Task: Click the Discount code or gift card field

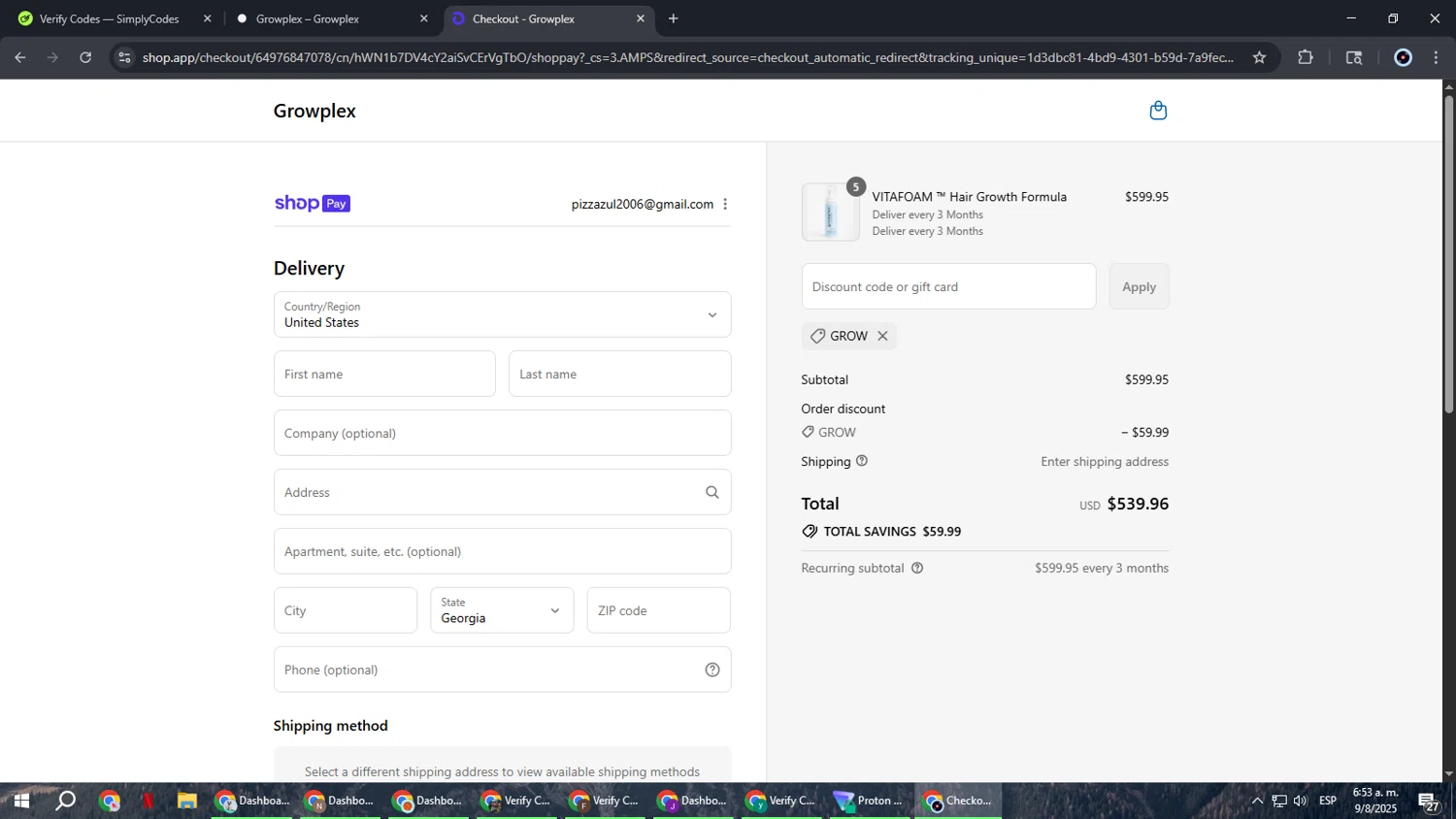Action: tap(948, 286)
